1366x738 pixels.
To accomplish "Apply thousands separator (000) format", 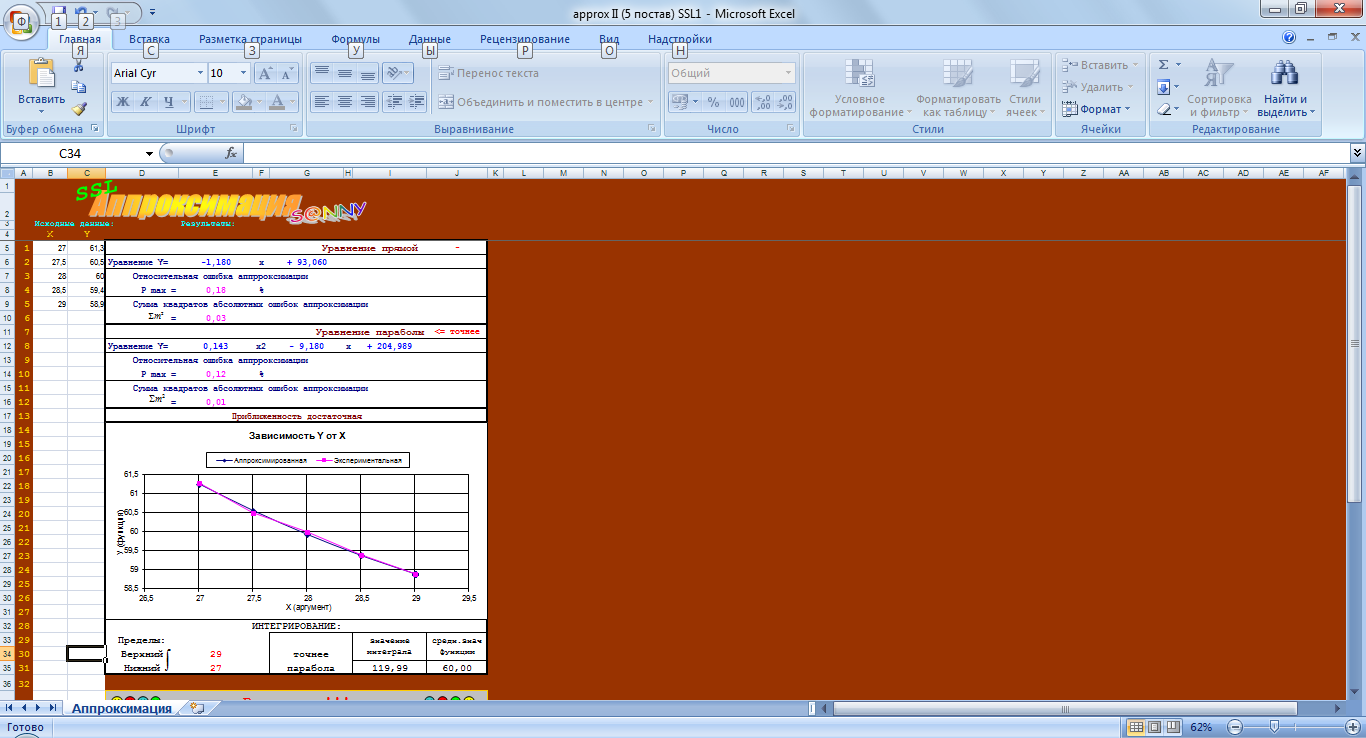I will [737, 102].
